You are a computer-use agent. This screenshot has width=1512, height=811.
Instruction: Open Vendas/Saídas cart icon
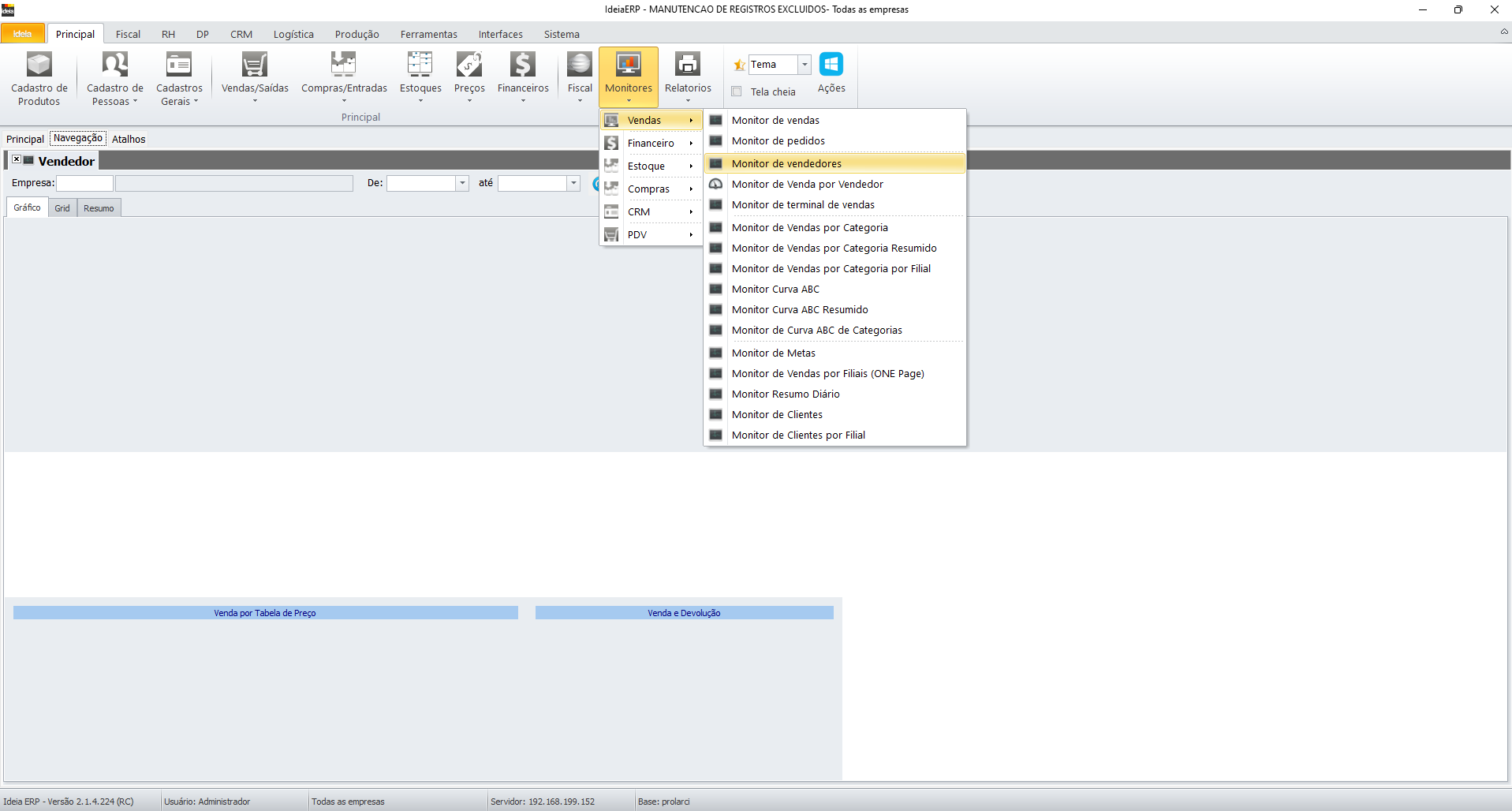click(255, 65)
